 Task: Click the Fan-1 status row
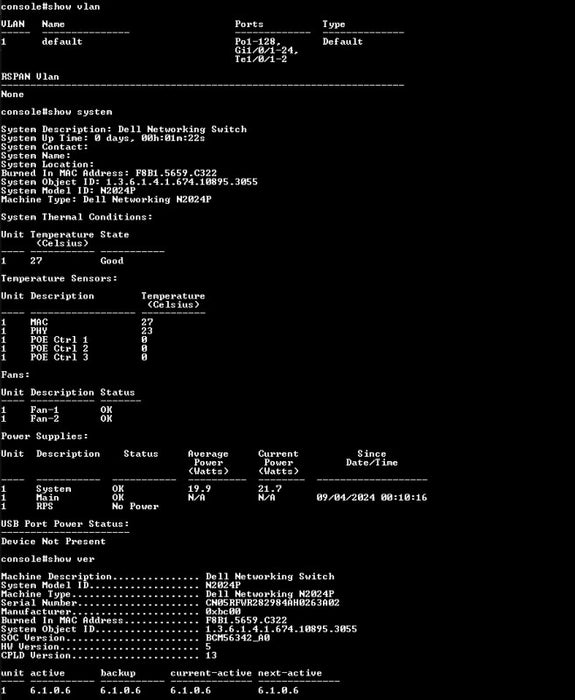click(57, 410)
